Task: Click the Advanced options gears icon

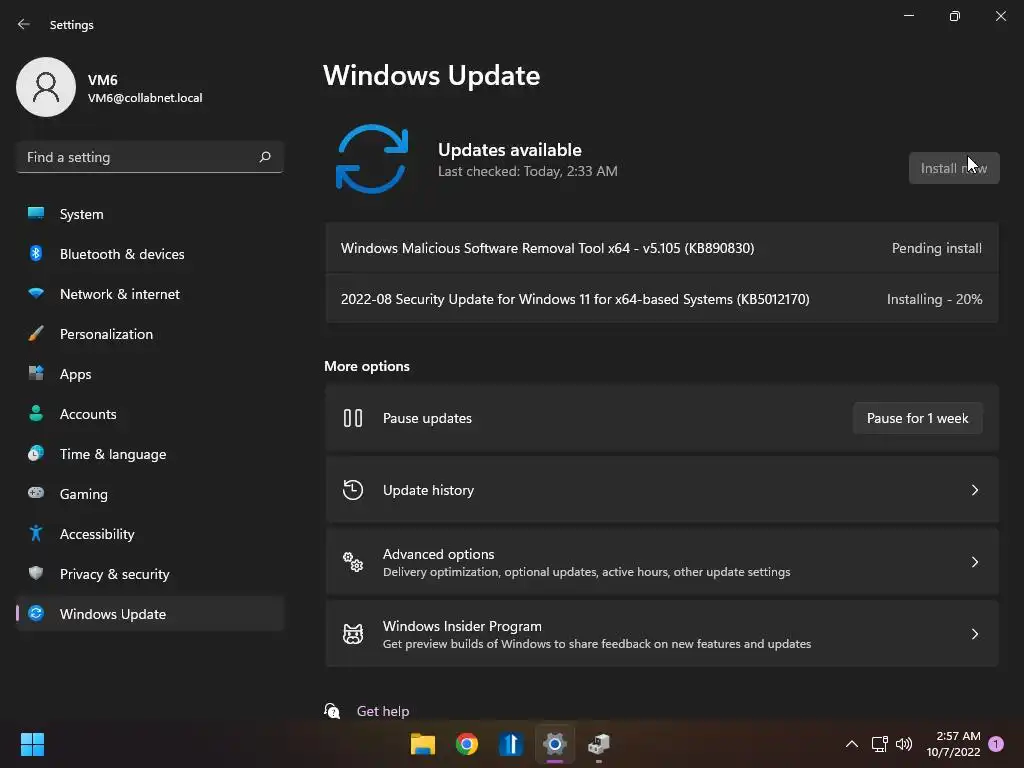Action: (353, 562)
